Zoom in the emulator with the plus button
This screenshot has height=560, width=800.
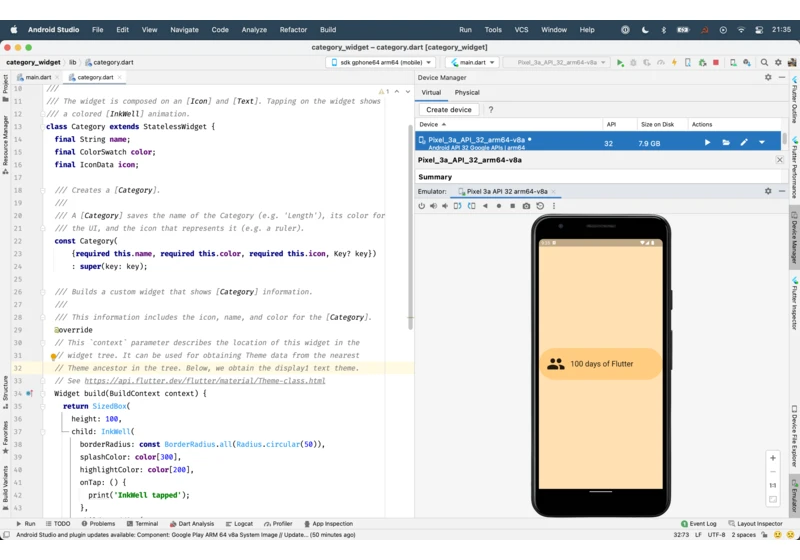(x=772, y=458)
